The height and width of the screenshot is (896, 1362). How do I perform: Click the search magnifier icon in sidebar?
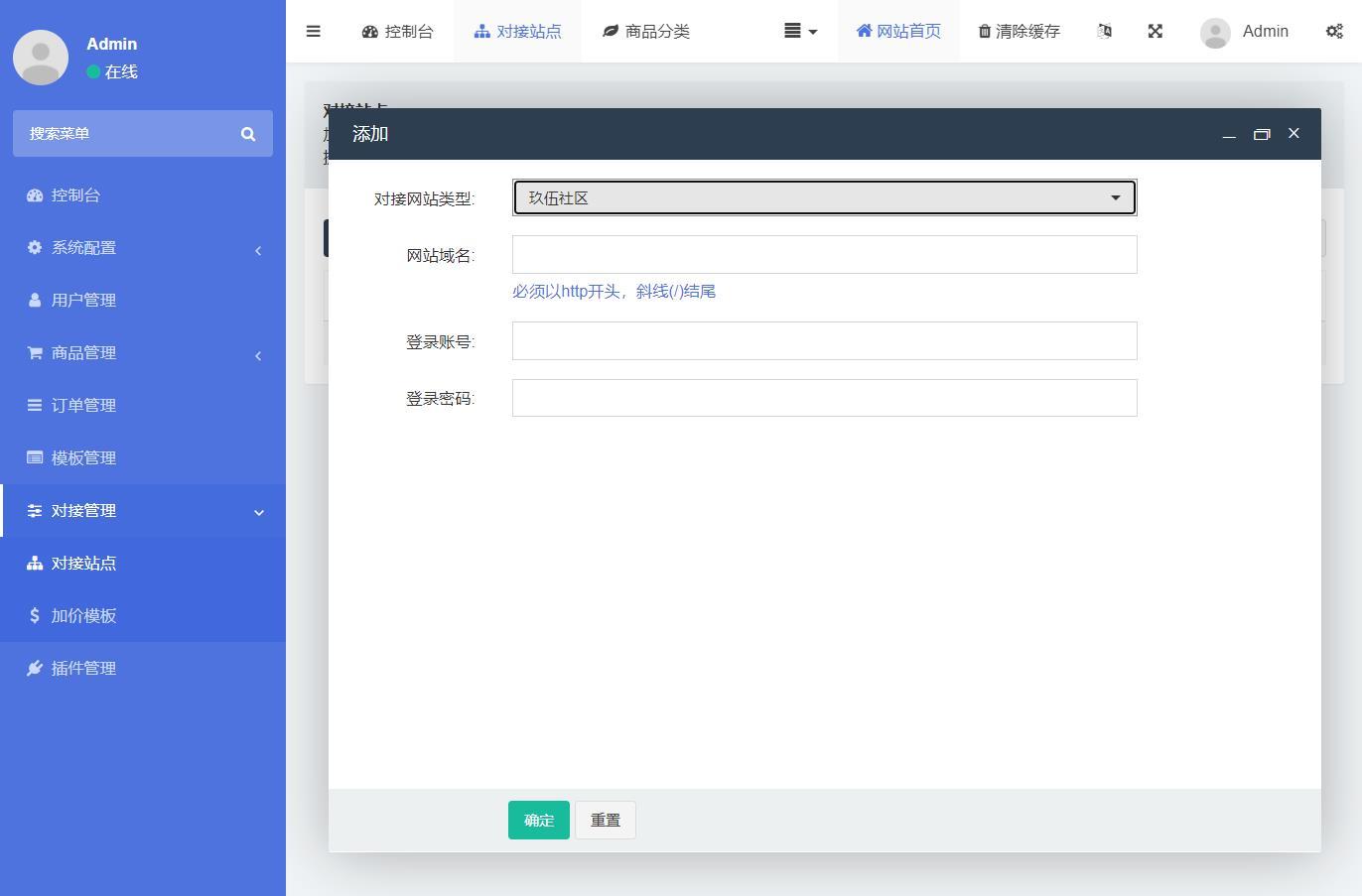click(248, 134)
